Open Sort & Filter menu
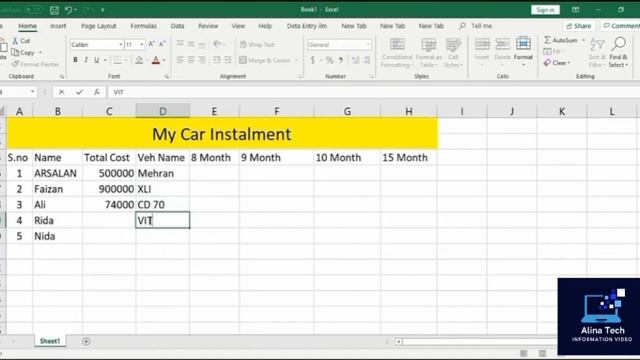This screenshot has height=360, width=640. 597,53
